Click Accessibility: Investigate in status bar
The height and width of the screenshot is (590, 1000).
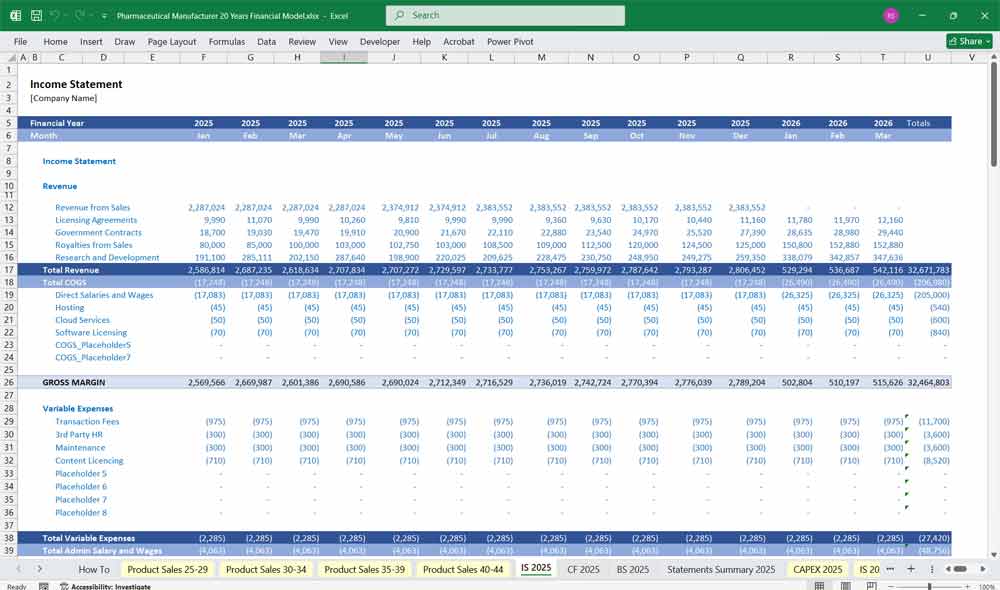coord(105,586)
